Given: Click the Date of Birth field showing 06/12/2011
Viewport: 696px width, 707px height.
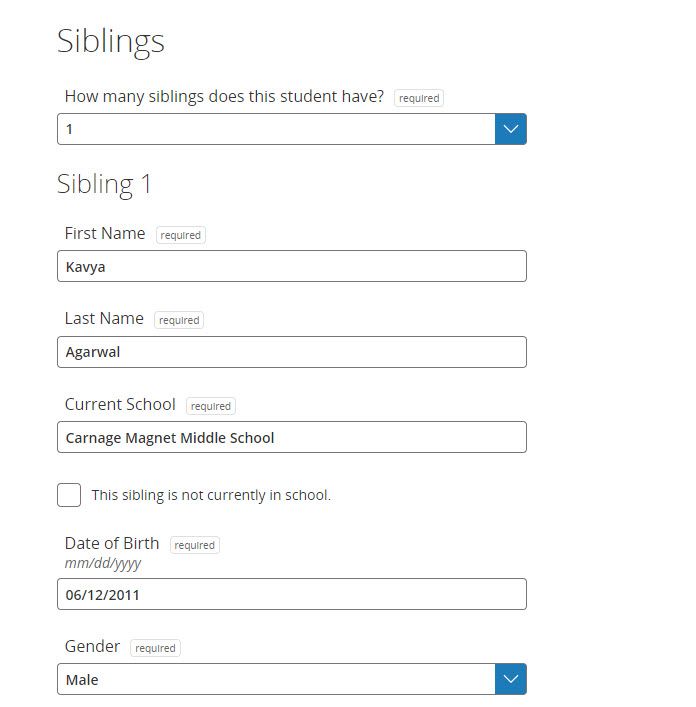Looking at the screenshot, I should (291, 594).
